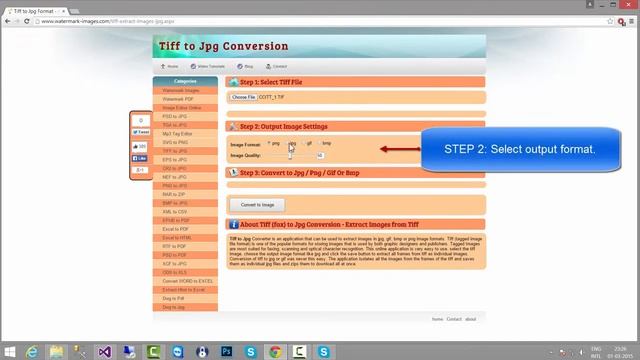Image resolution: width=640 pixels, height=360 pixels.
Task: Click the Blog icon in navigation
Action: (240, 66)
